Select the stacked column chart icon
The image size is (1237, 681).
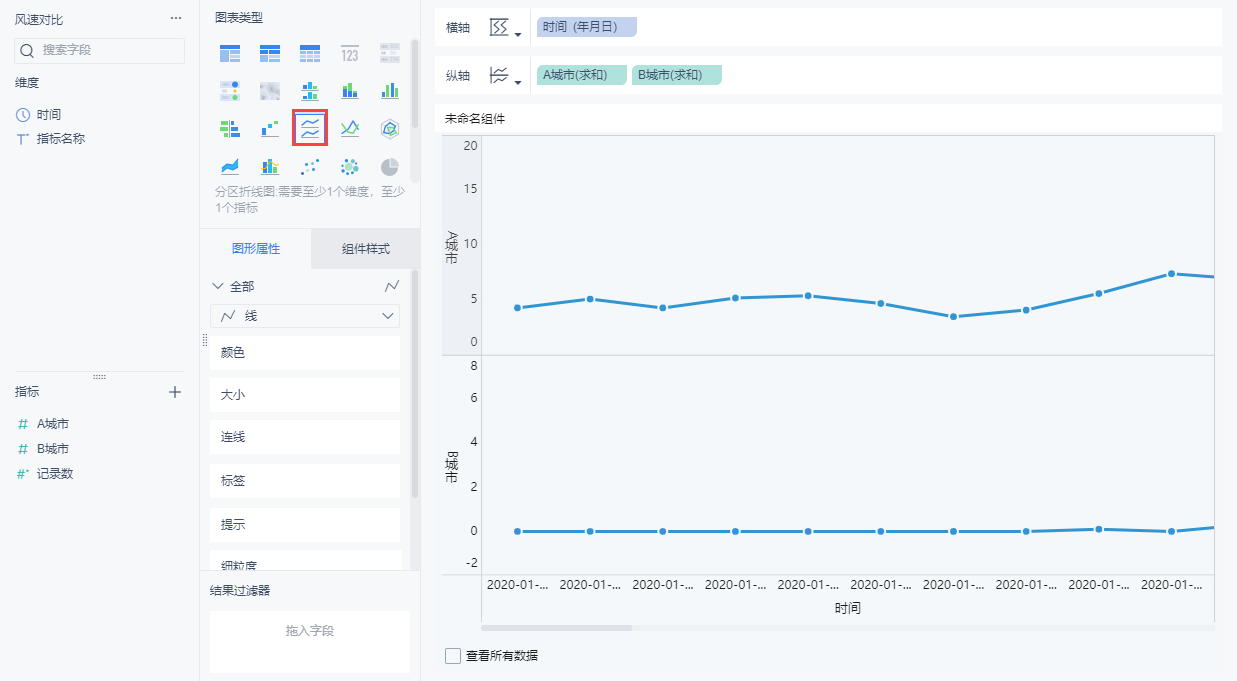350,91
